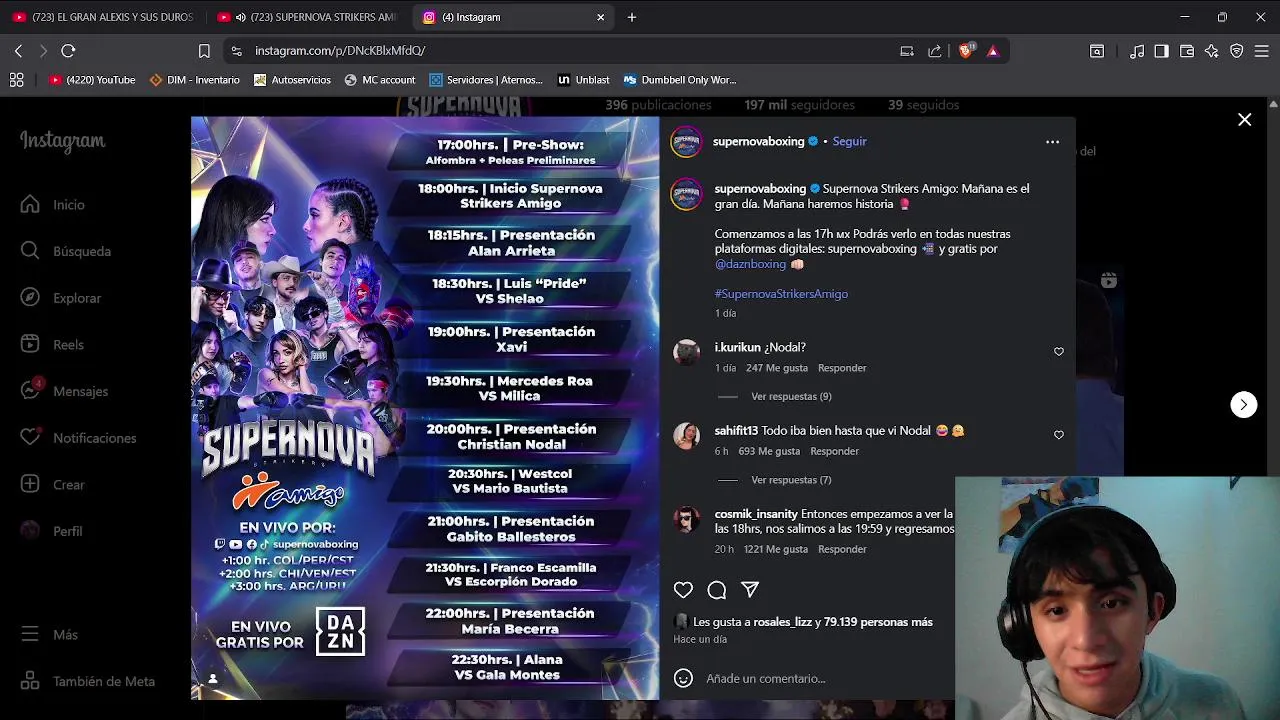Image resolution: width=1280 pixels, height=720 pixels.
Task: Switch to EL GRAN ALEXIS YouTube tab
Action: 102,17
